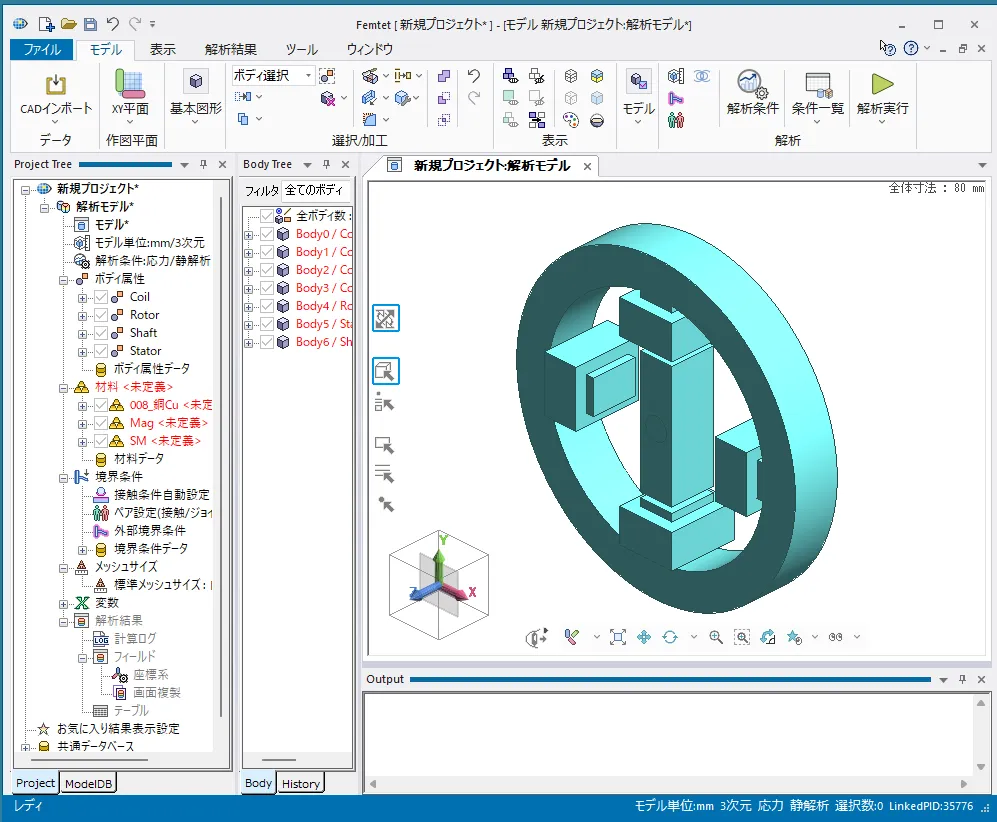
Task: Collapse the 材料 tree node
Action: pos(63,388)
